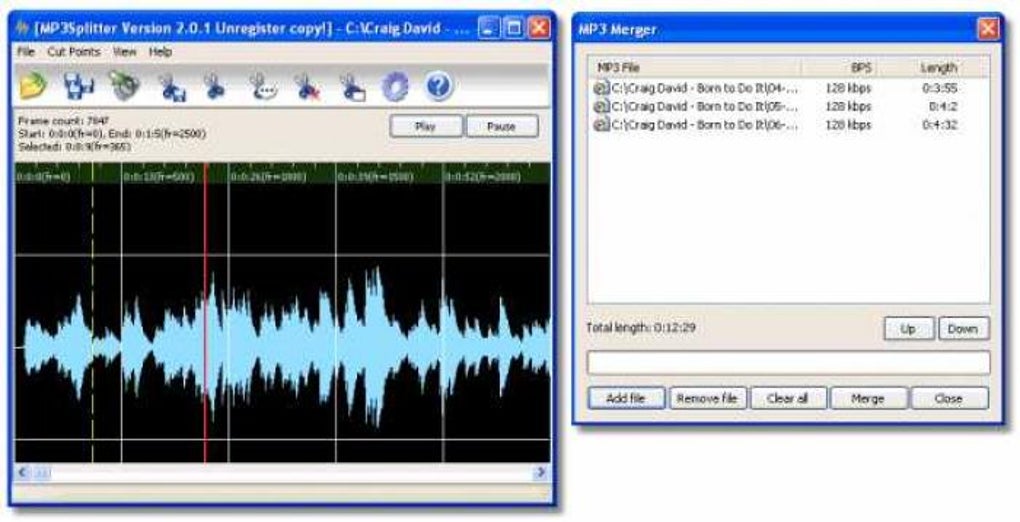This screenshot has height=522, width=1020.
Task: Minimize the MP3Splitter window
Action: click(x=489, y=28)
